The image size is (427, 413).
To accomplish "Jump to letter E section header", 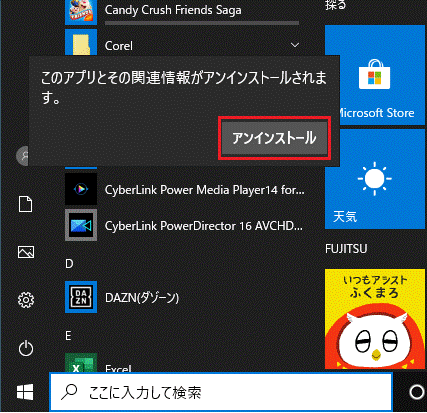I will [x=68, y=336].
